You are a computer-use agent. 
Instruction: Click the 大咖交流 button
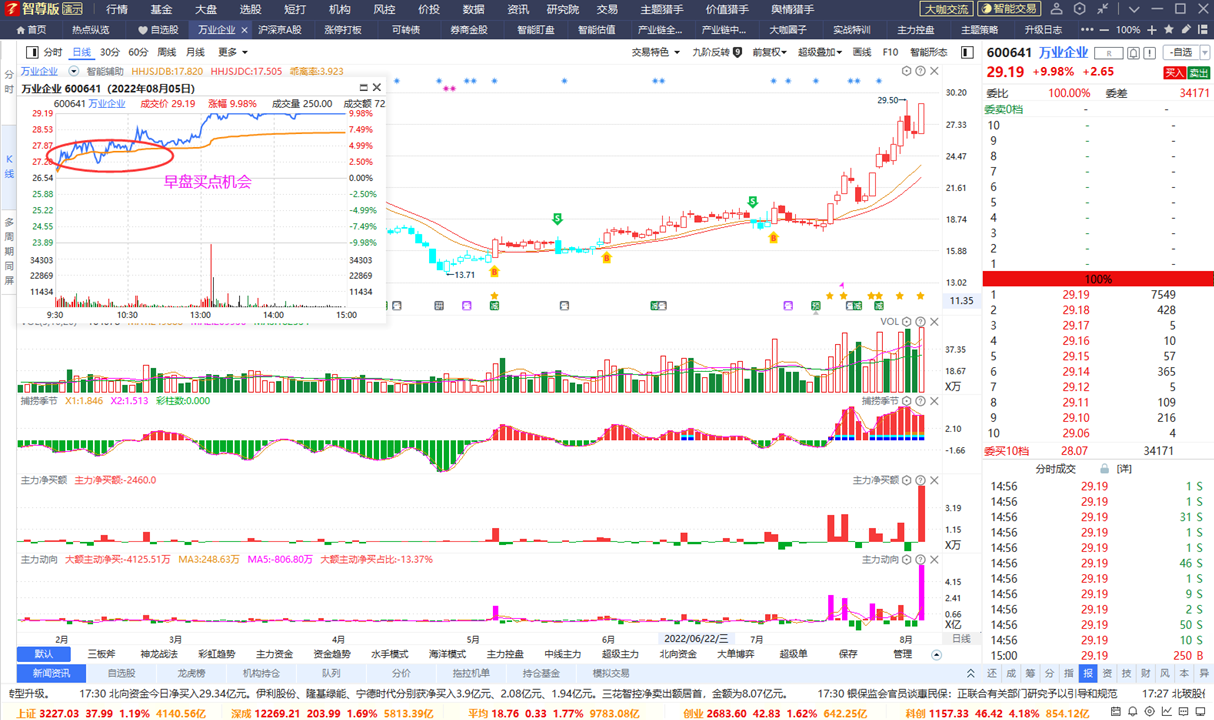pyautogui.click(x=945, y=9)
